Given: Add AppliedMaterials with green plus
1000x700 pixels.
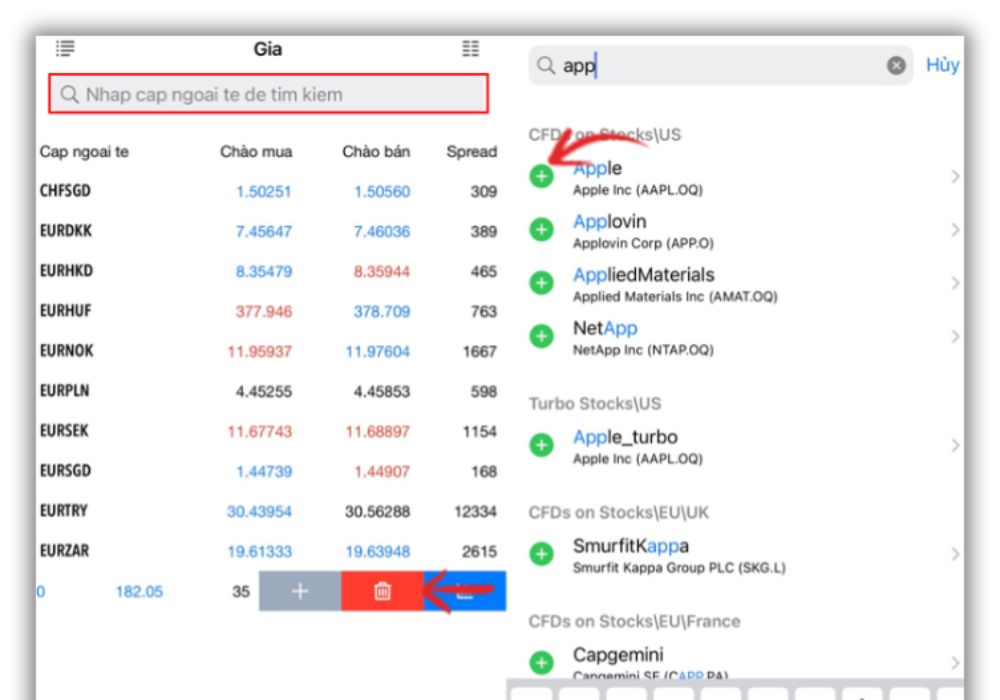Looking at the screenshot, I should click(x=541, y=282).
